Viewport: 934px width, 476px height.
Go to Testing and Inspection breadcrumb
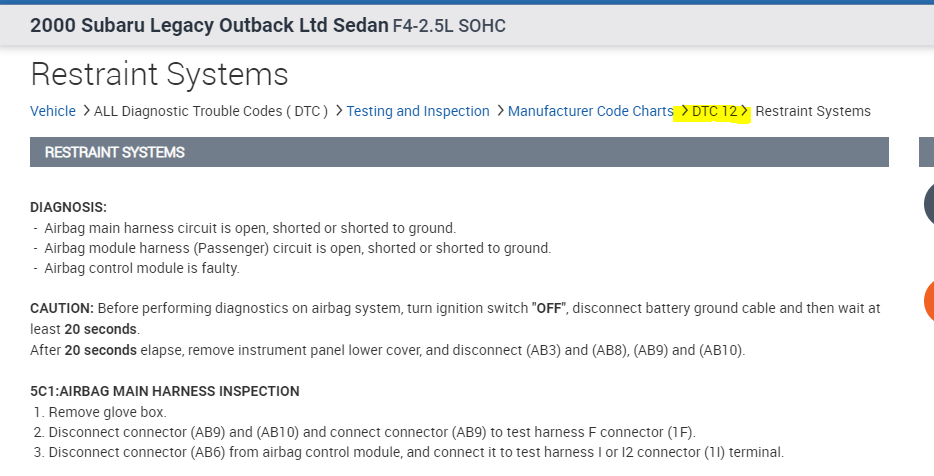pos(418,111)
